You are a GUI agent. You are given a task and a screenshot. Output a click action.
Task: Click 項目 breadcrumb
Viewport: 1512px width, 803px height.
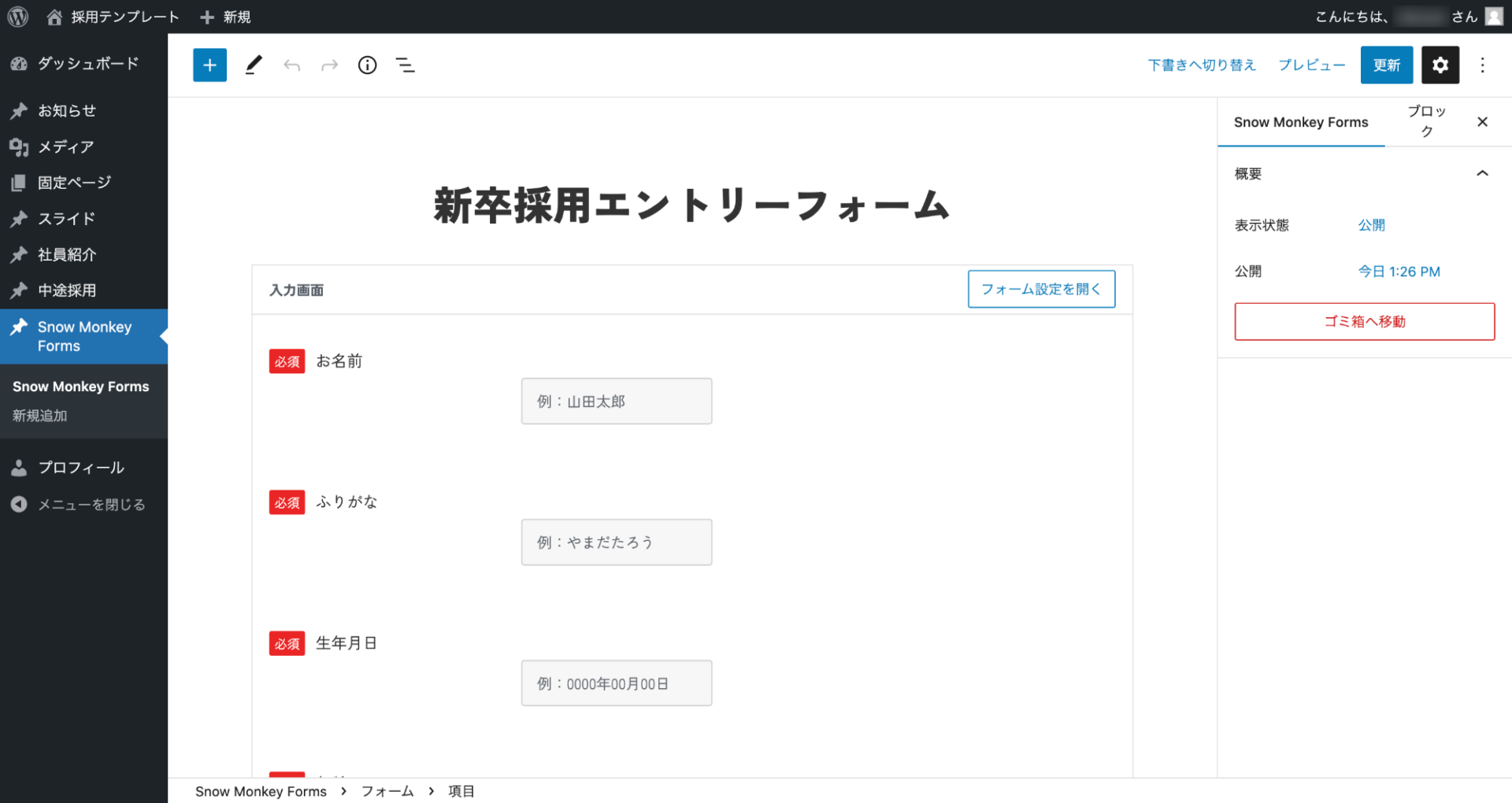tap(461, 791)
